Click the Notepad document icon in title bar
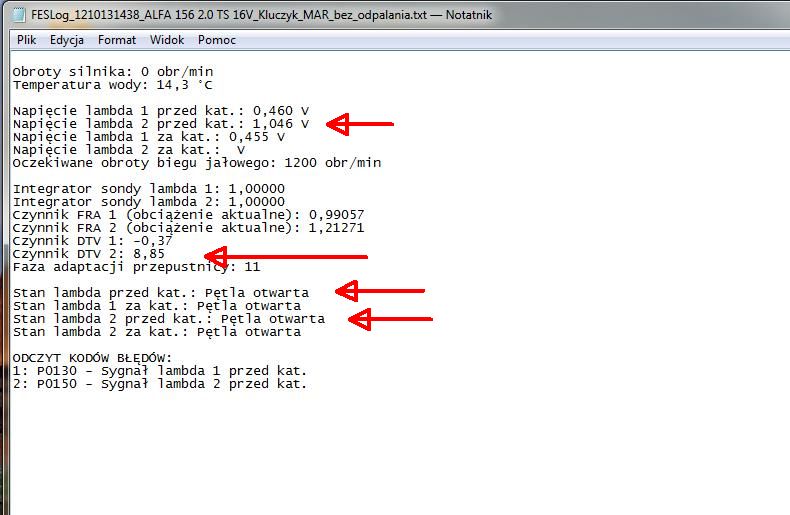This screenshot has width=790, height=515. tap(19, 15)
